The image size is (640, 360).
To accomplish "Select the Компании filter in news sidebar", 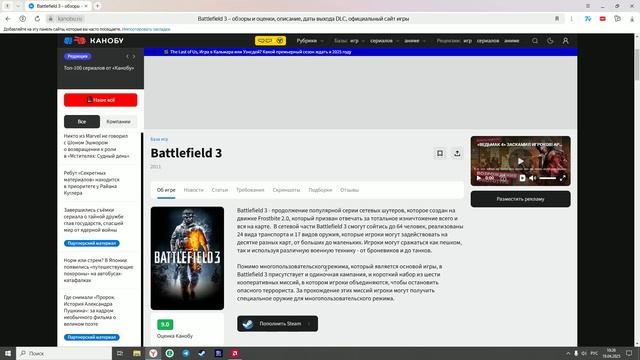I will coord(118,122).
